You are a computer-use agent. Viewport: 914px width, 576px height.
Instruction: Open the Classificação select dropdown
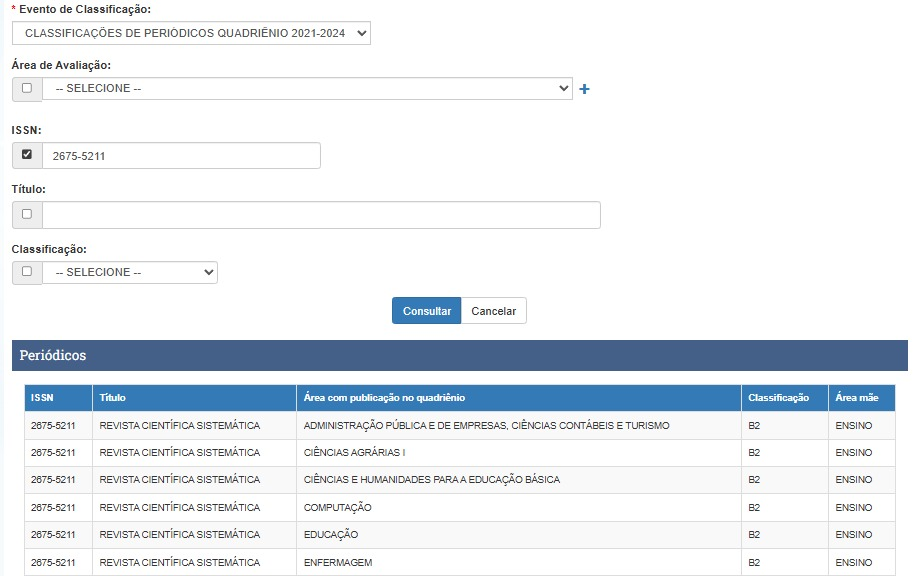click(130, 272)
